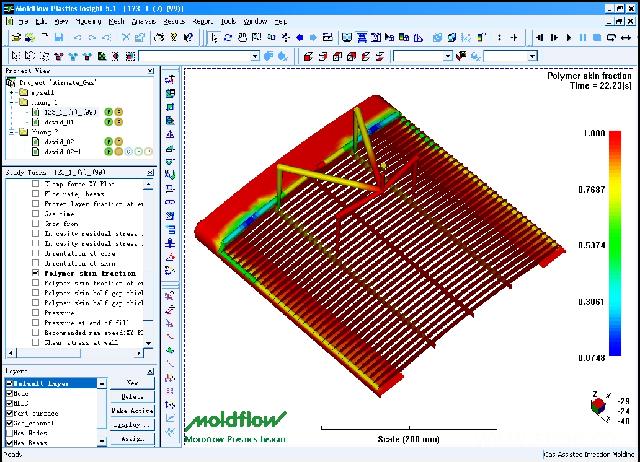The width and height of the screenshot is (640, 462).
Task: Toggle the Part surface layer checkbox
Action: 9,413
